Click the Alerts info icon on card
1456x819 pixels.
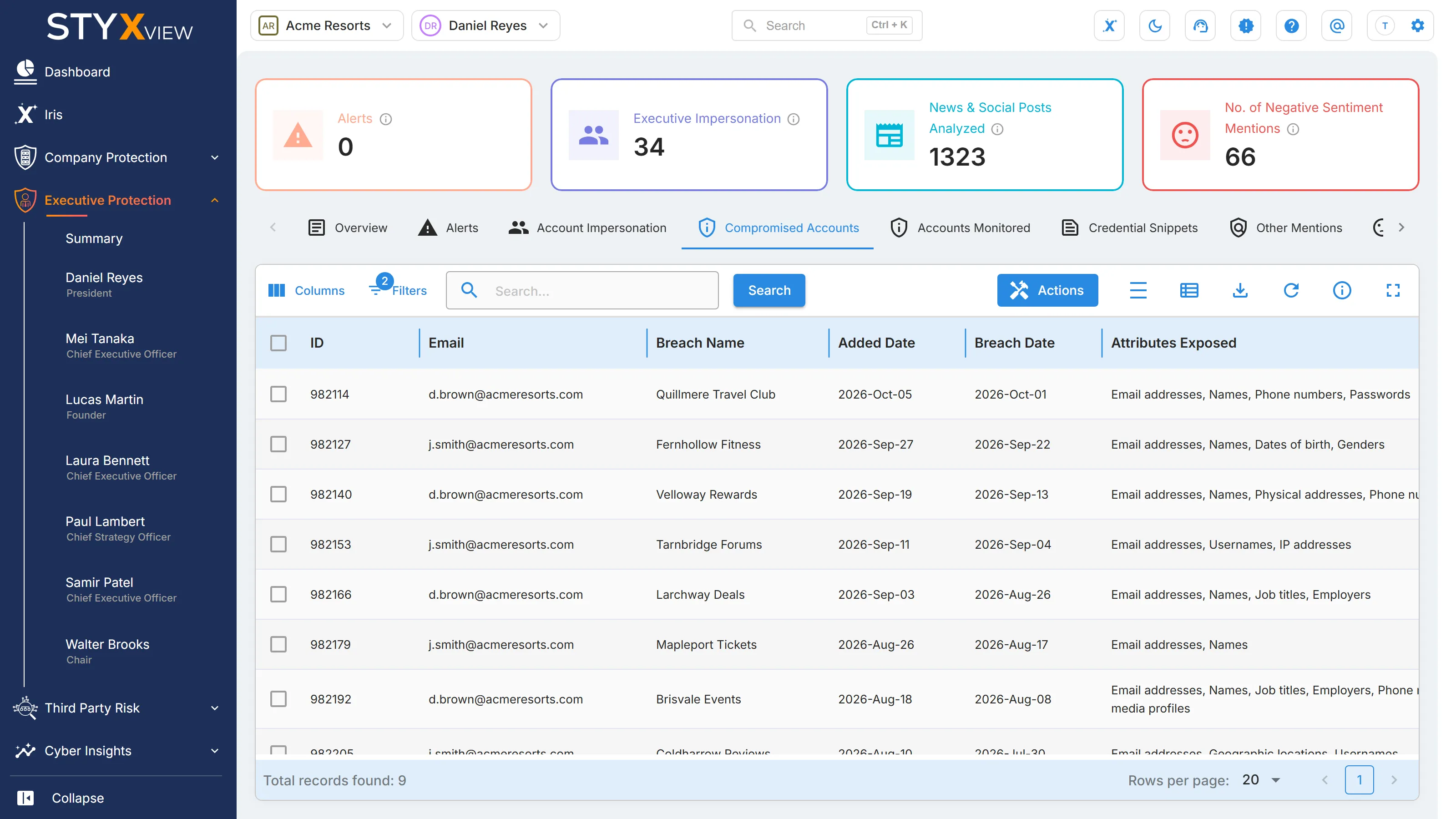coord(385,119)
